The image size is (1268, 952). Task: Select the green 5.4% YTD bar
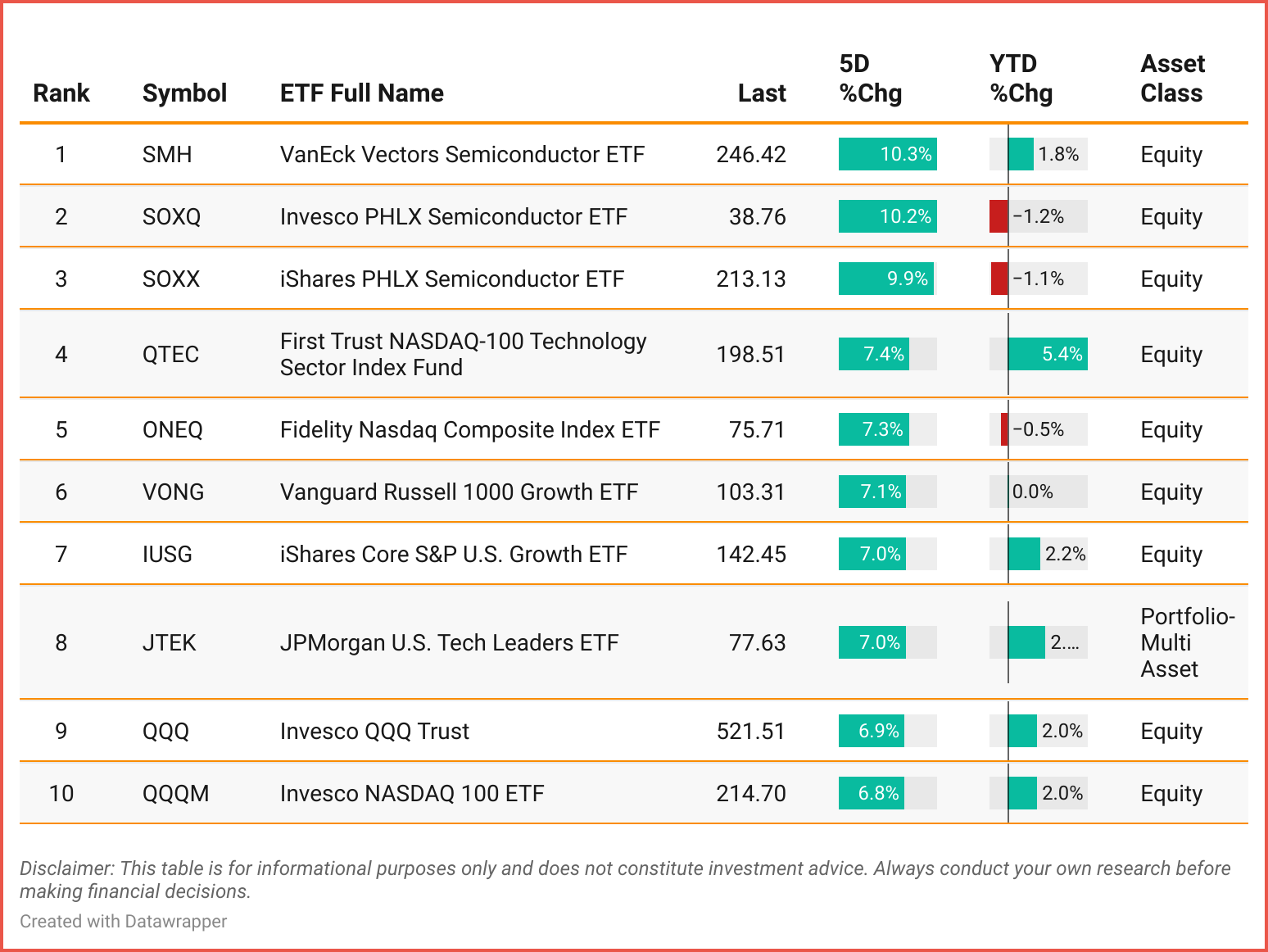point(1048,355)
